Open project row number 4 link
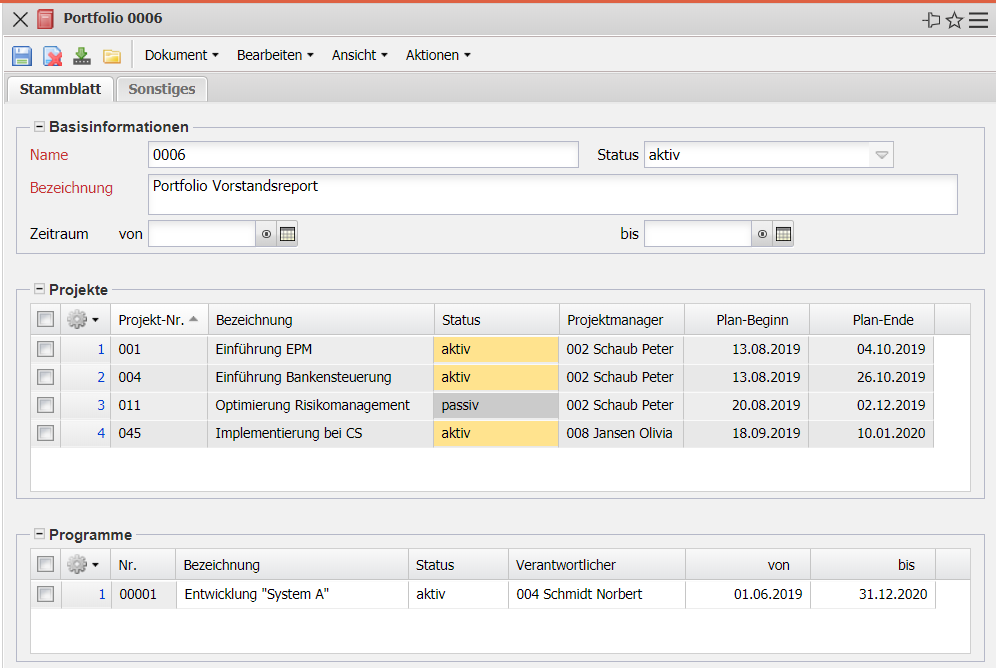Screen dimensions: 996x668 pyautogui.click(x=100, y=433)
